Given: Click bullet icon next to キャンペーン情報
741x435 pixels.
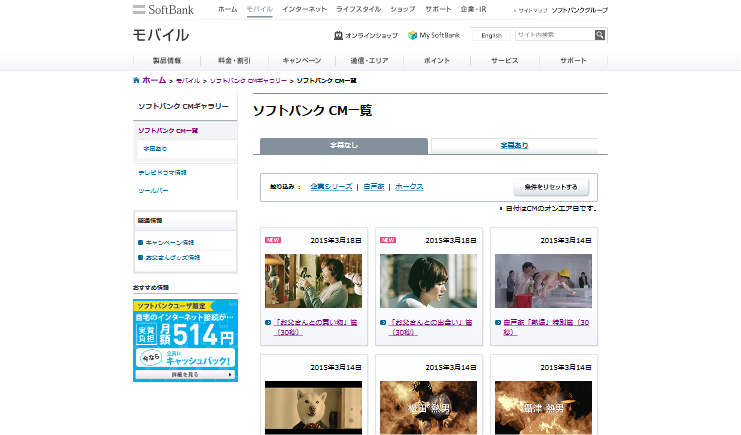Looking at the screenshot, I should (140, 243).
